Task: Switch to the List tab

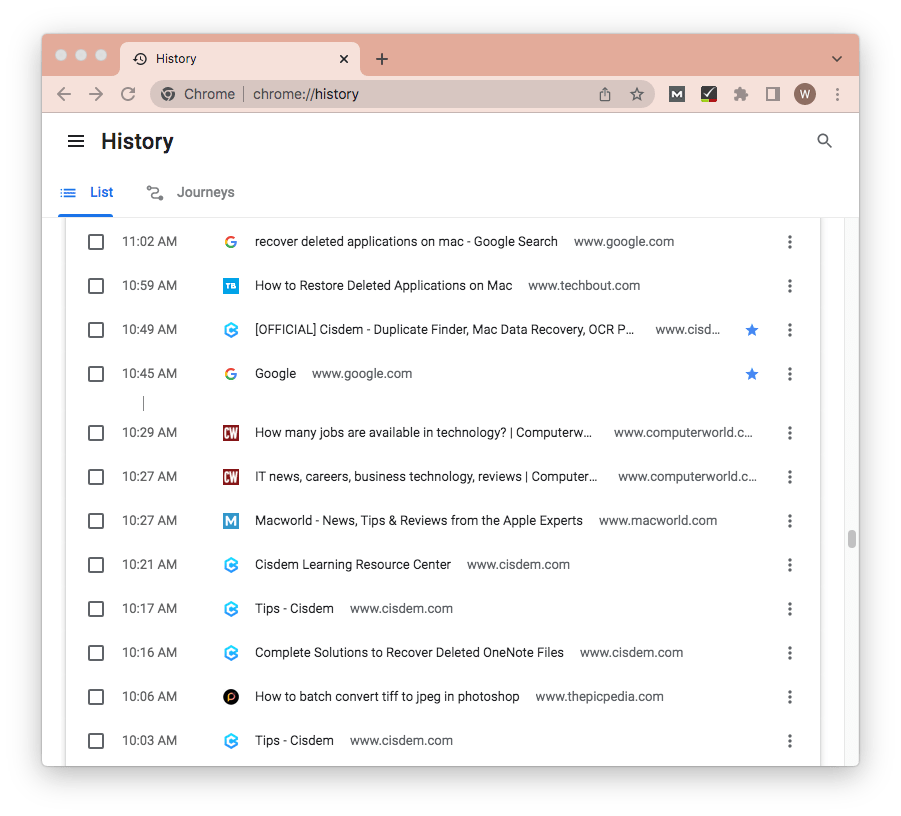Action: 87,193
